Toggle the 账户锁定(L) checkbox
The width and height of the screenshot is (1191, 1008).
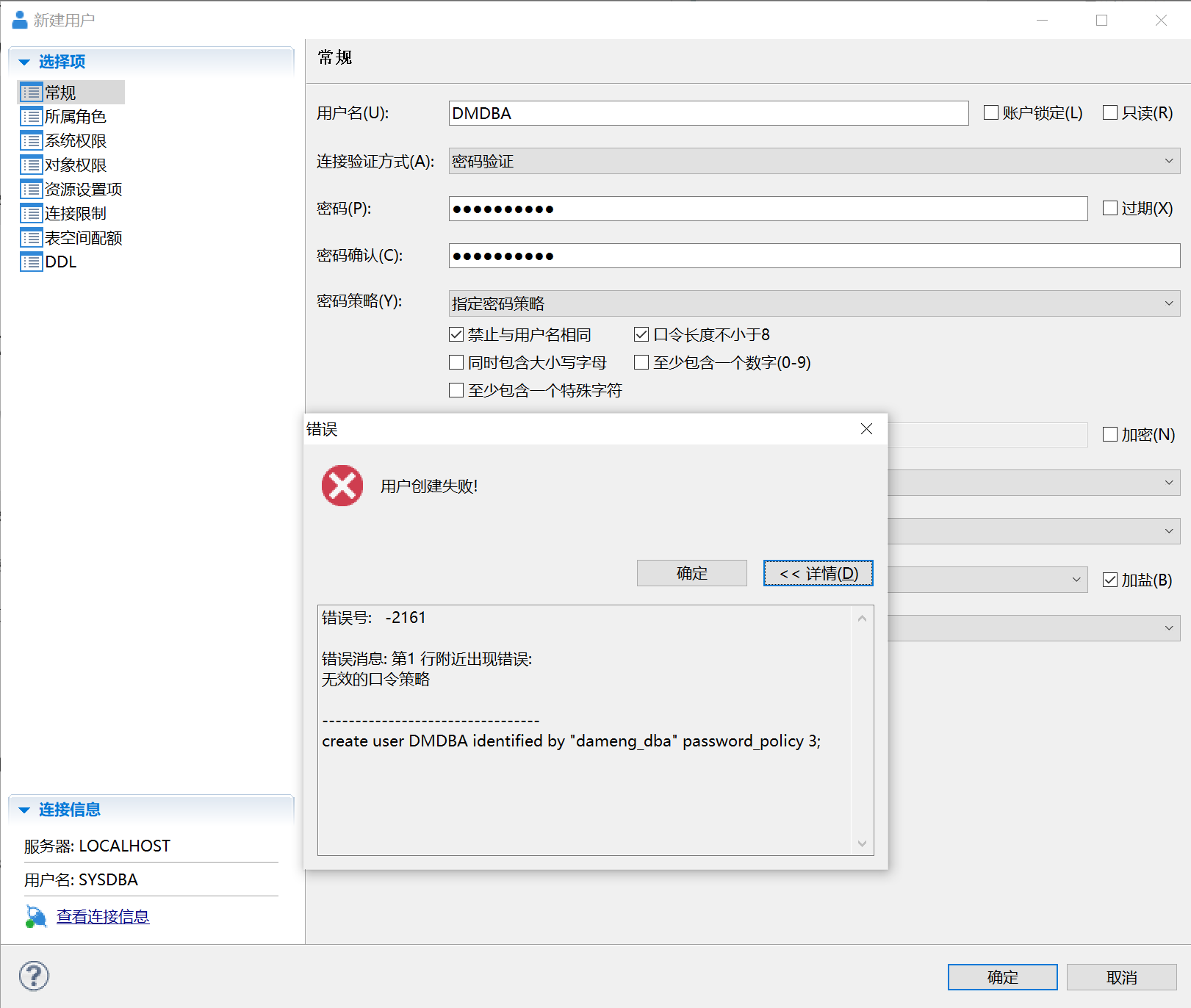click(x=991, y=112)
